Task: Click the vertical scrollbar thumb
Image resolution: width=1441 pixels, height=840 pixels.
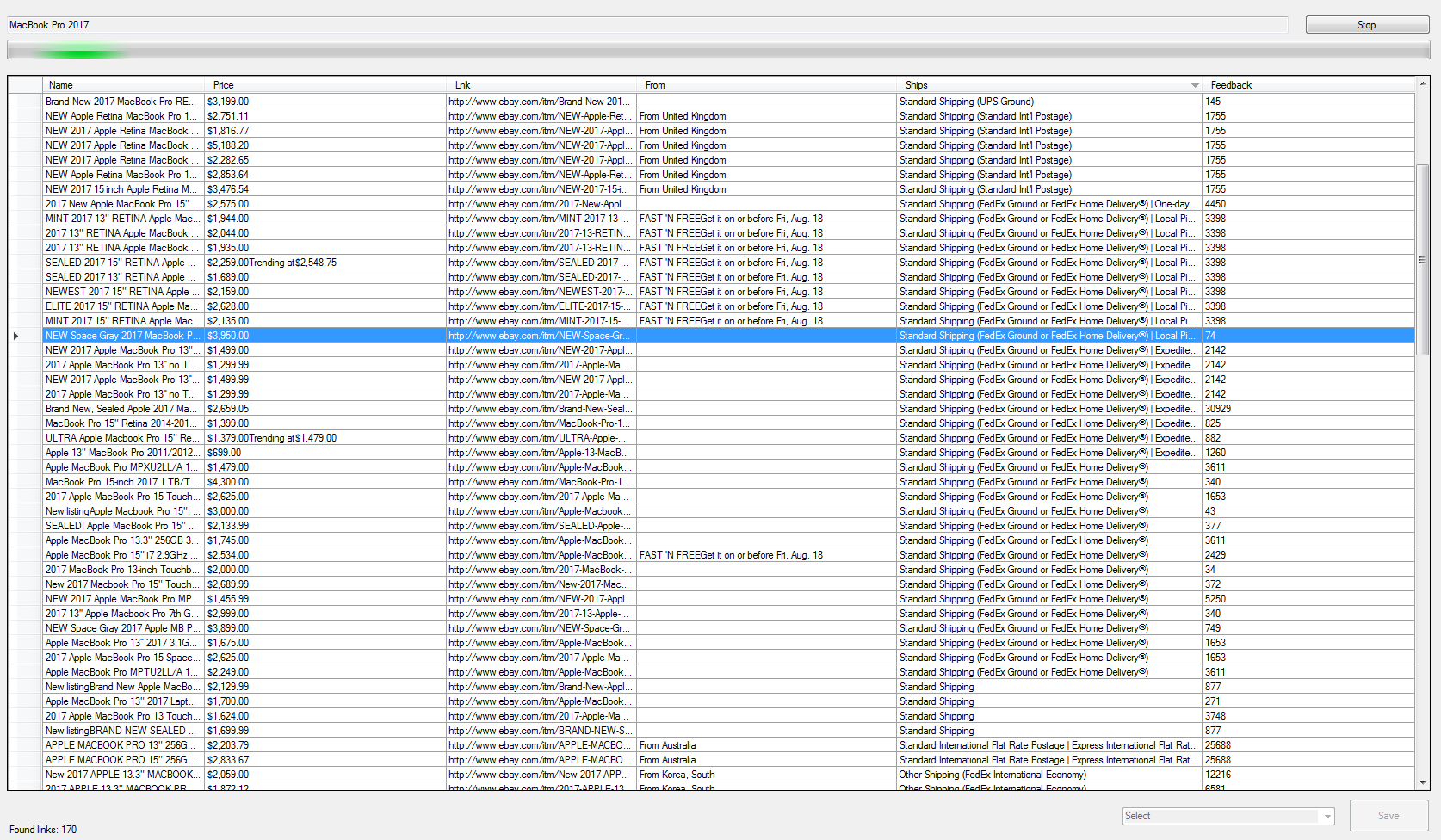Action: click(1423, 259)
